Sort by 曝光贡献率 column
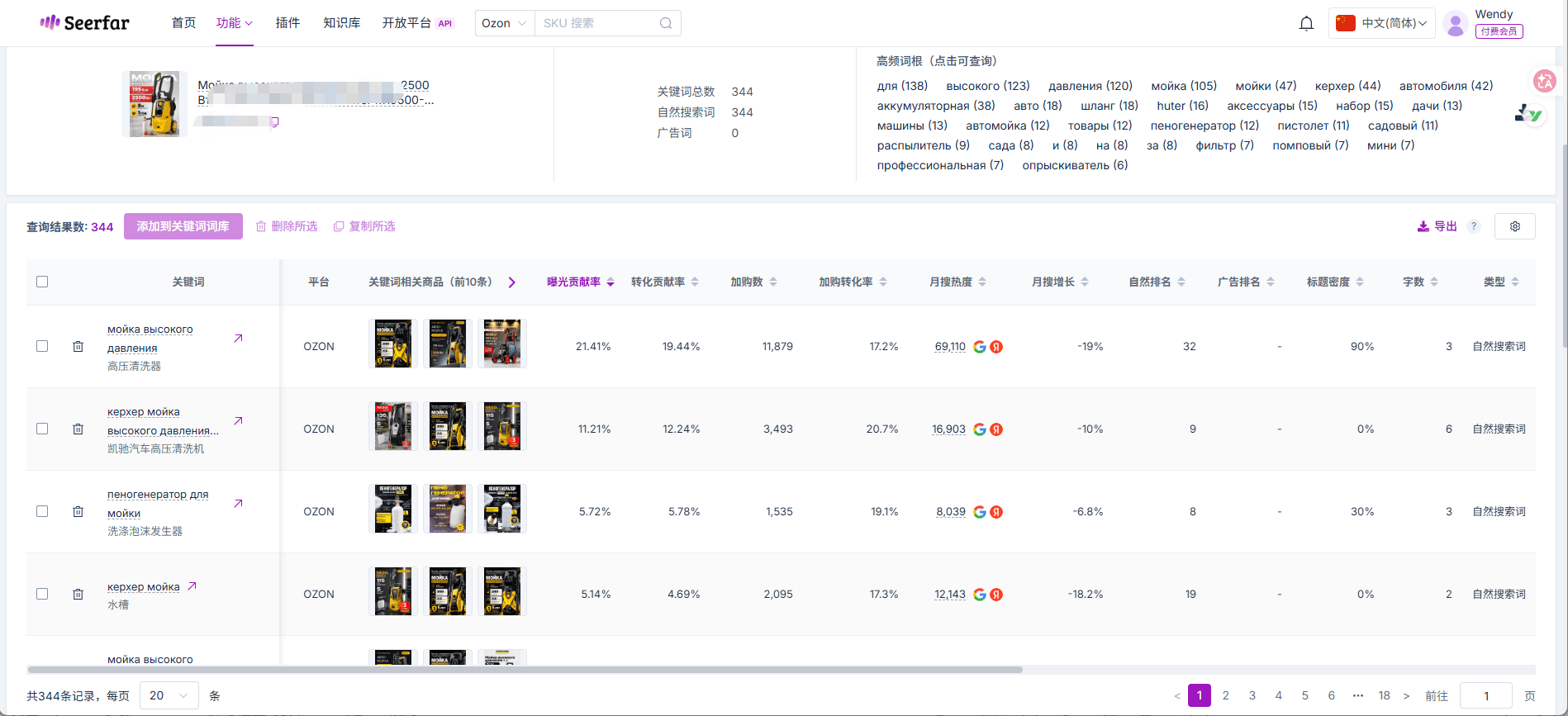This screenshot has width=1568, height=716. (580, 282)
